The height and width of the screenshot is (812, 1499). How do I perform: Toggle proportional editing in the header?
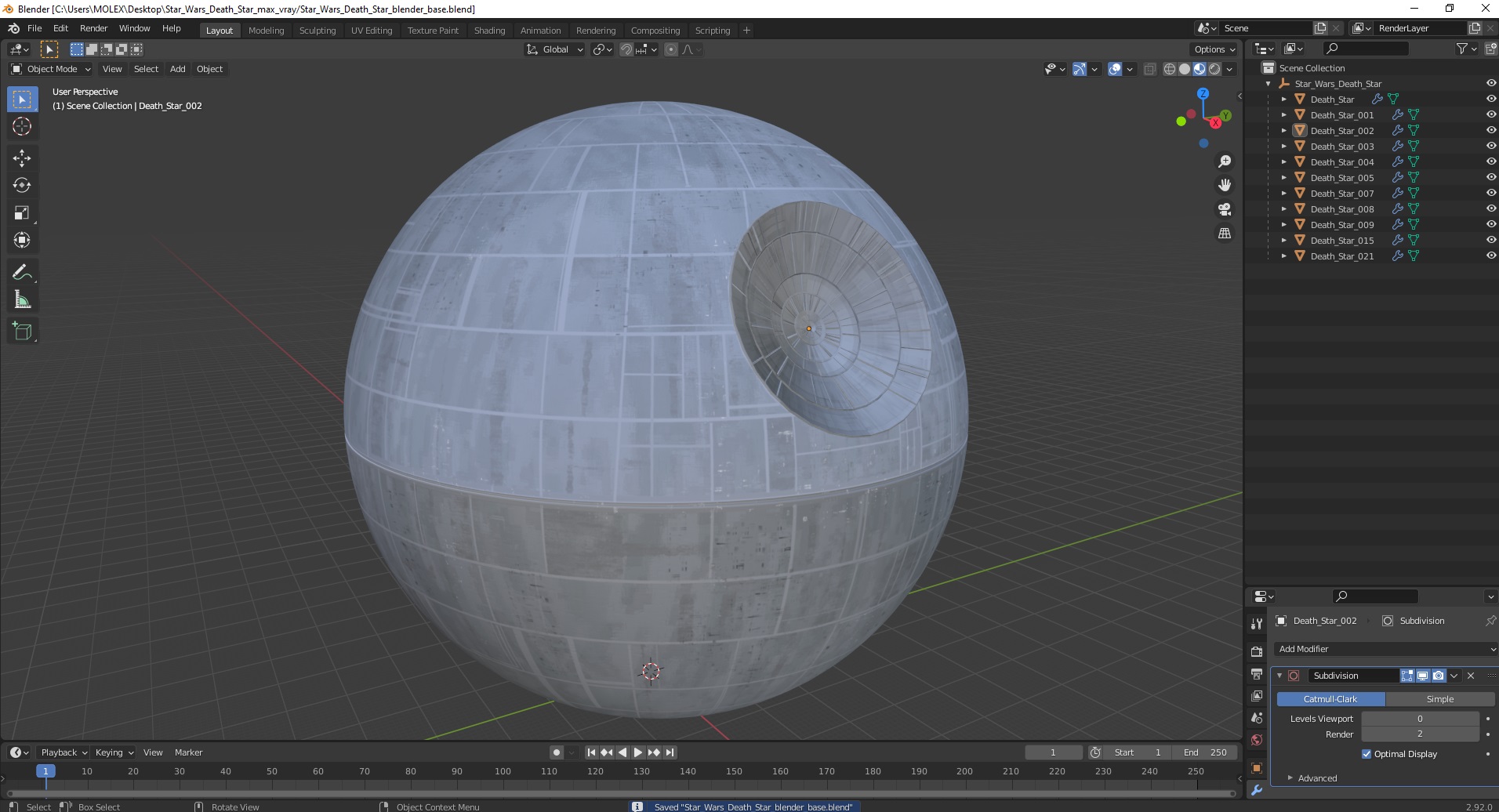point(670,49)
